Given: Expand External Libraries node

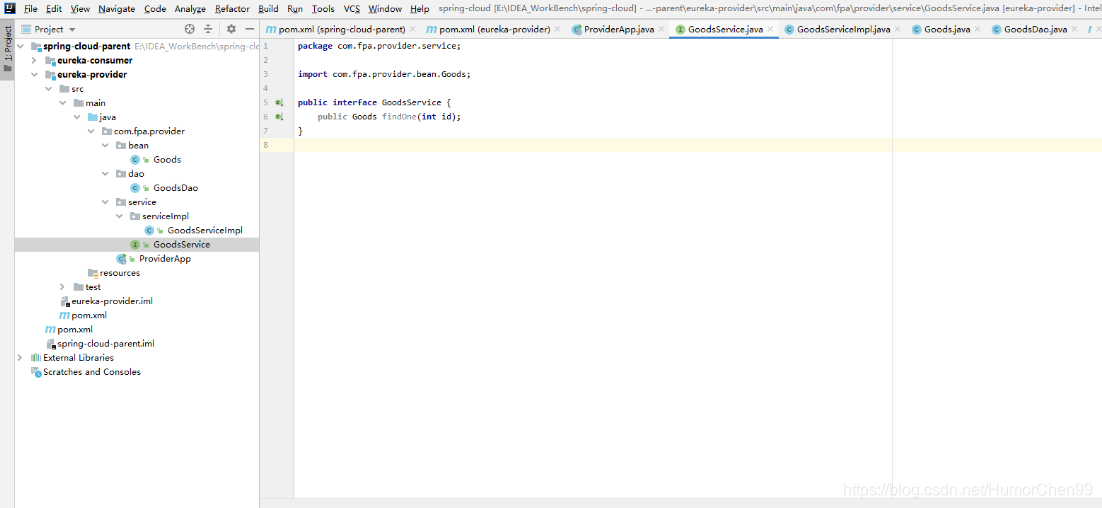Looking at the screenshot, I should [x=20, y=358].
